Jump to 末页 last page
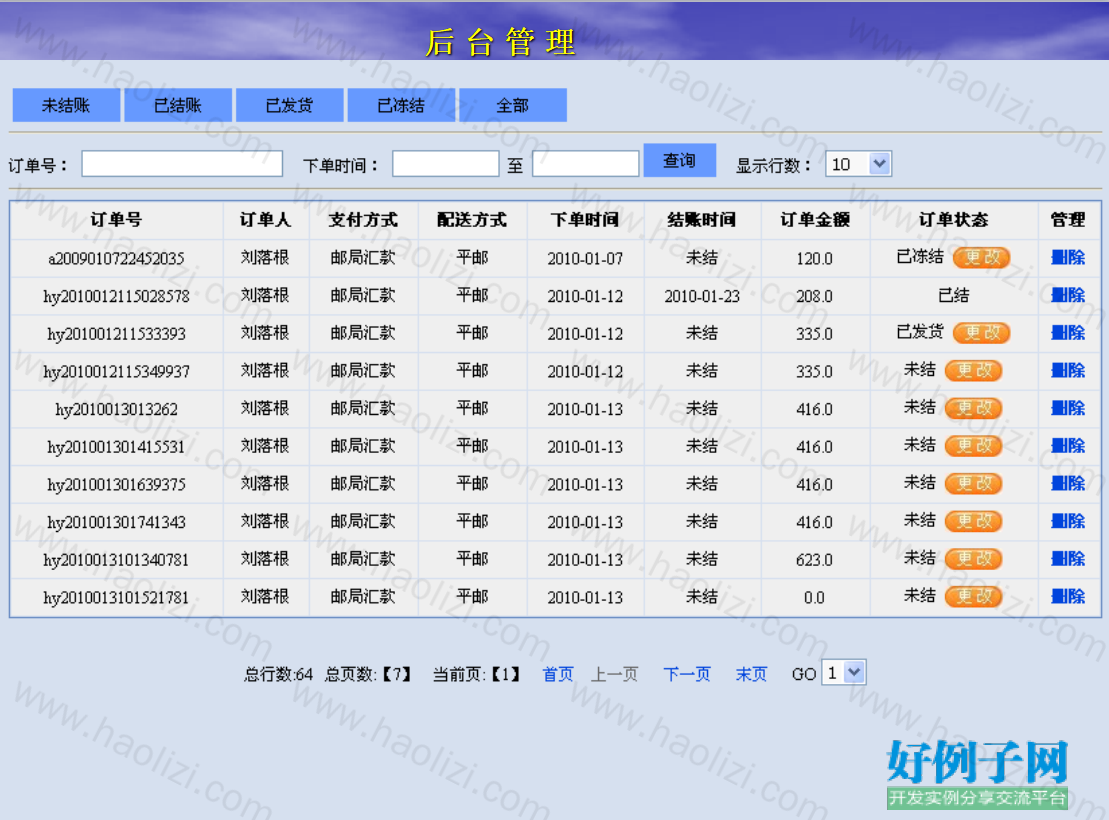1109x820 pixels. tap(751, 674)
